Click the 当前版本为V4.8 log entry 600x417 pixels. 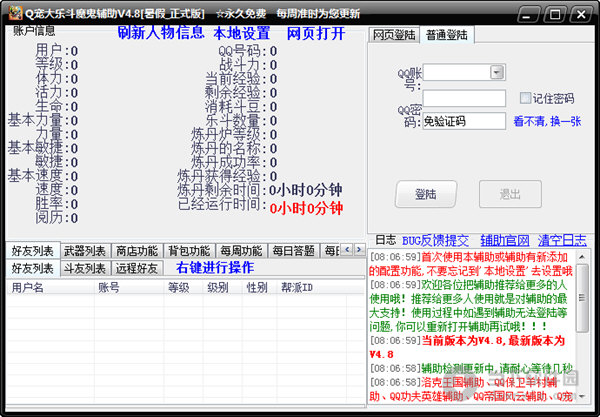click(467, 347)
